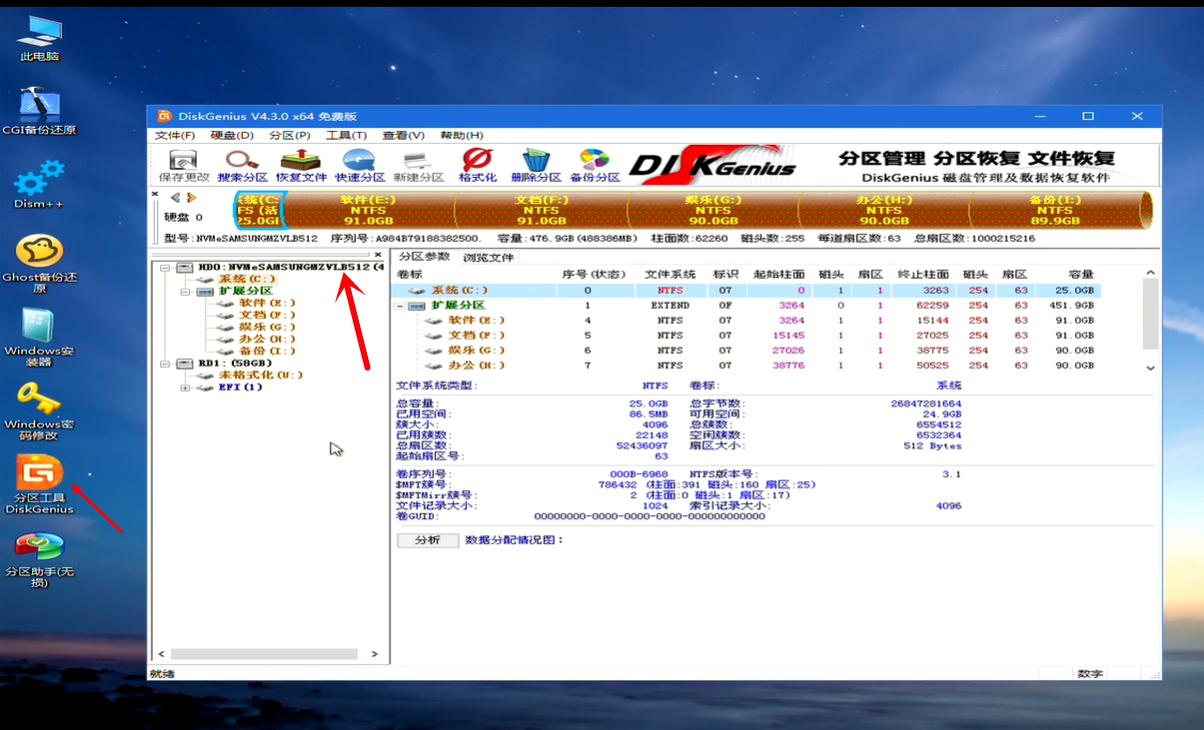This screenshot has height=730, width=1204.
Task: Collapse the HD0 NVMe SAMSUNG disk node
Action: point(164,267)
